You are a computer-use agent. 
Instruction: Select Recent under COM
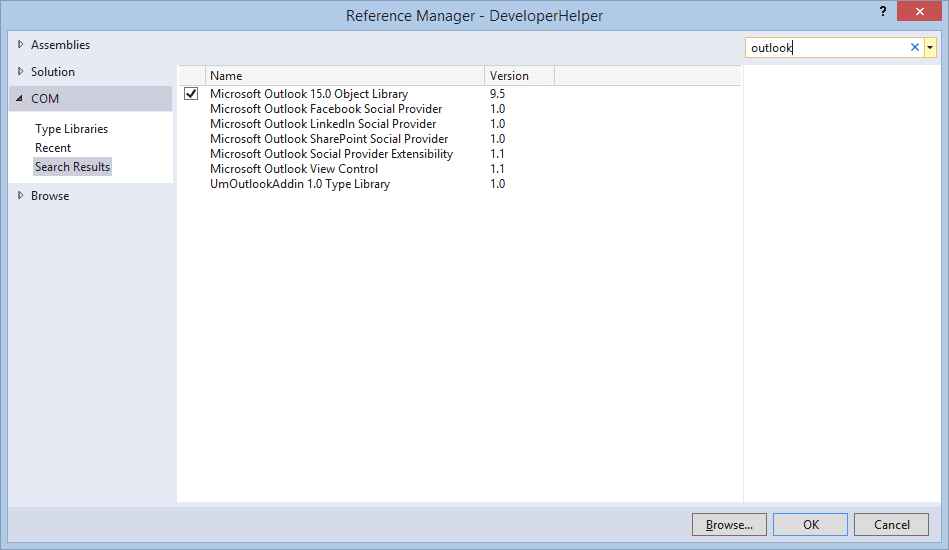click(53, 148)
